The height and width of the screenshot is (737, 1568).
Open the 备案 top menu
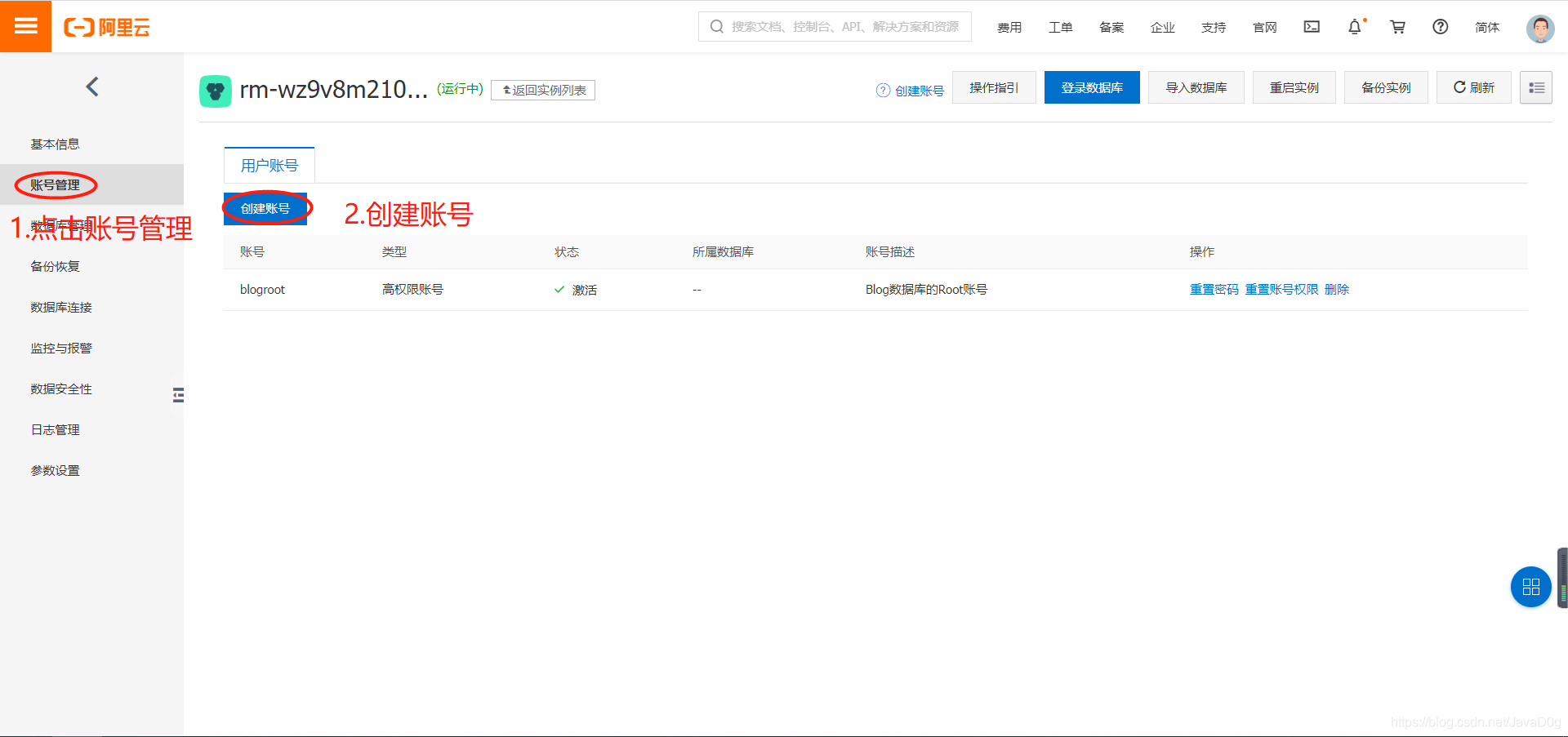pos(1111,28)
